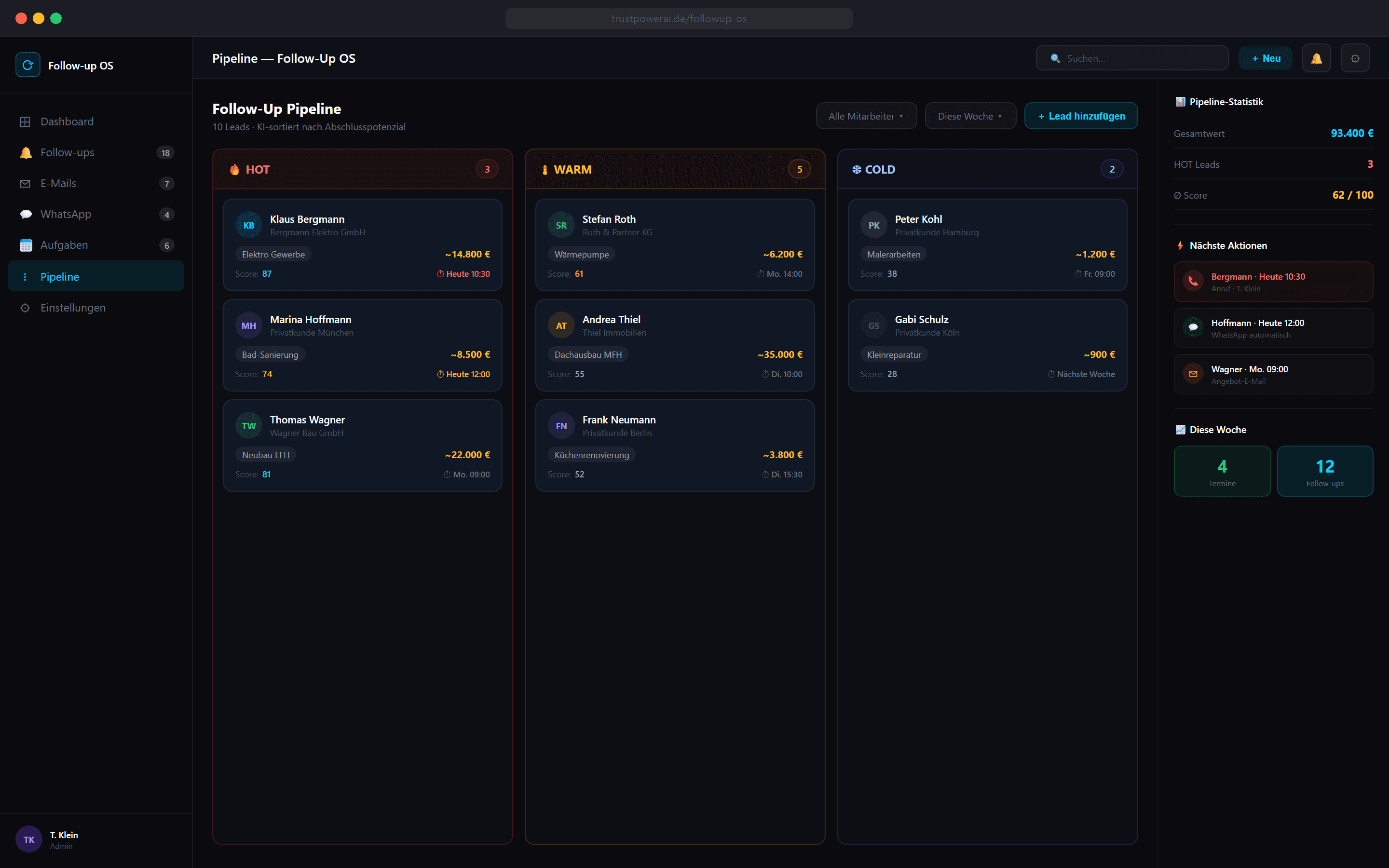Click the KB avatar of Klaus Bergmann
The width and height of the screenshot is (1389, 868).
click(x=248, y=225)
